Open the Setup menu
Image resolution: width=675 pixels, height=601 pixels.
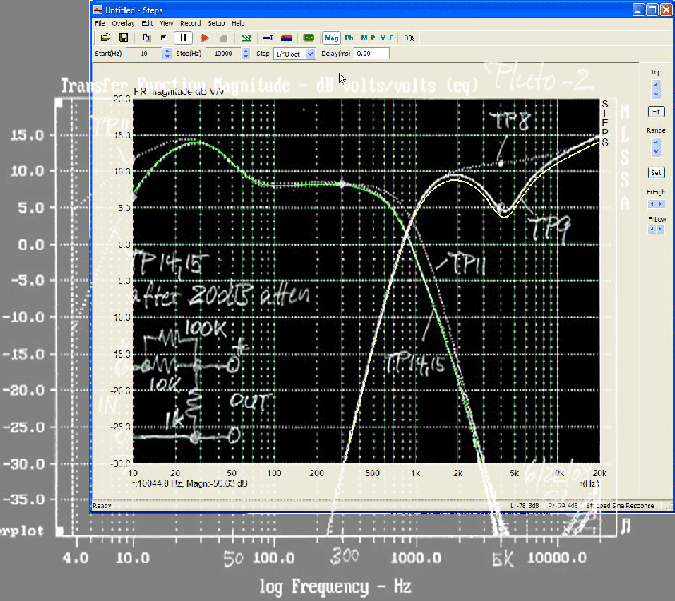[x=216, y=23]
